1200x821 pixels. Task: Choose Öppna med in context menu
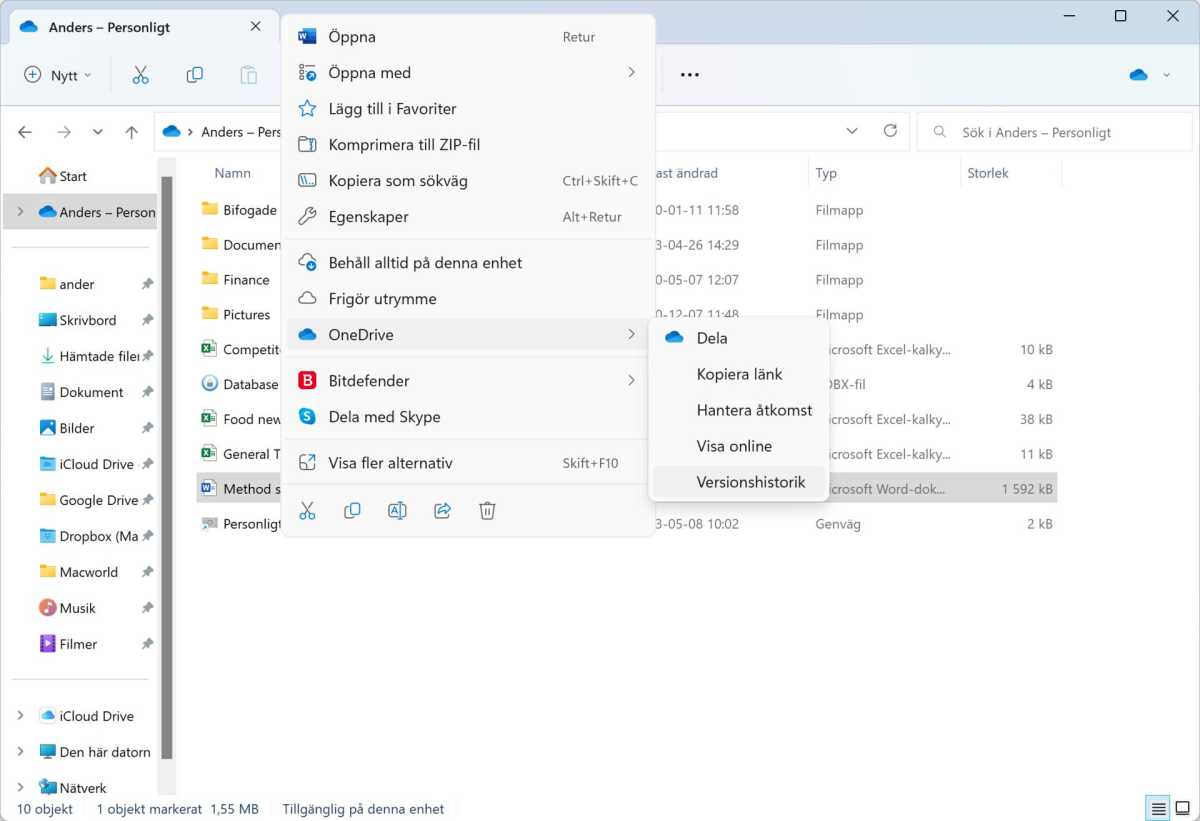click(468, 73)
